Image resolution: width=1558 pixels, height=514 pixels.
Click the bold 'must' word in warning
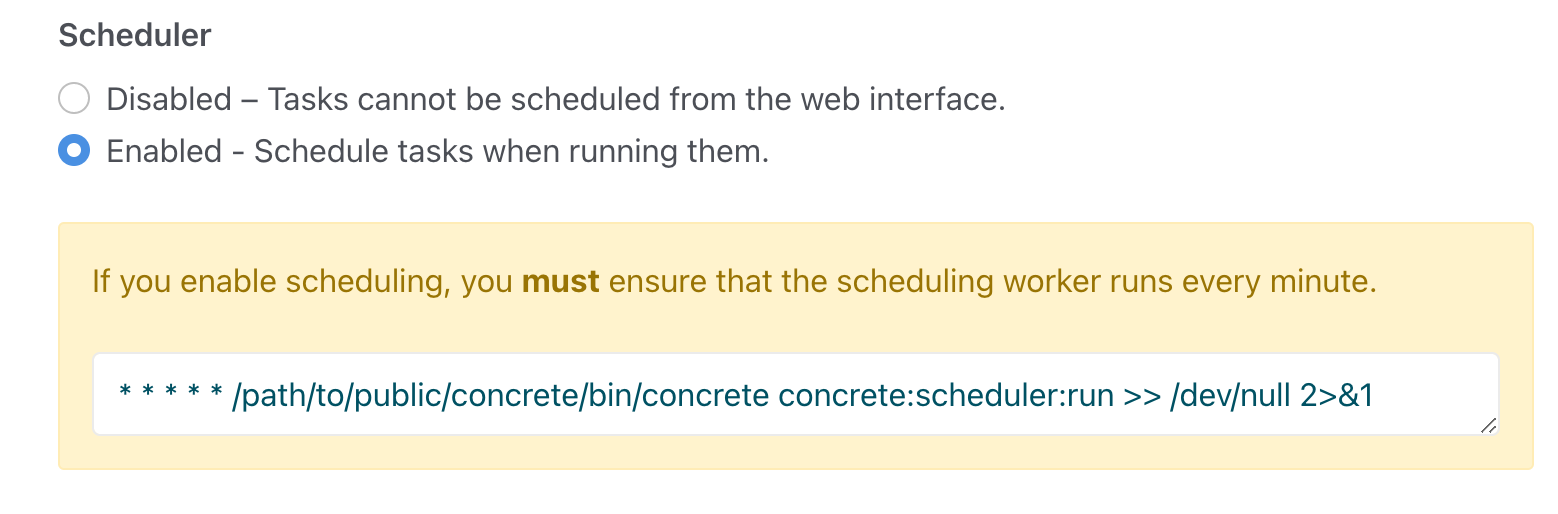(x=561, y=281)
